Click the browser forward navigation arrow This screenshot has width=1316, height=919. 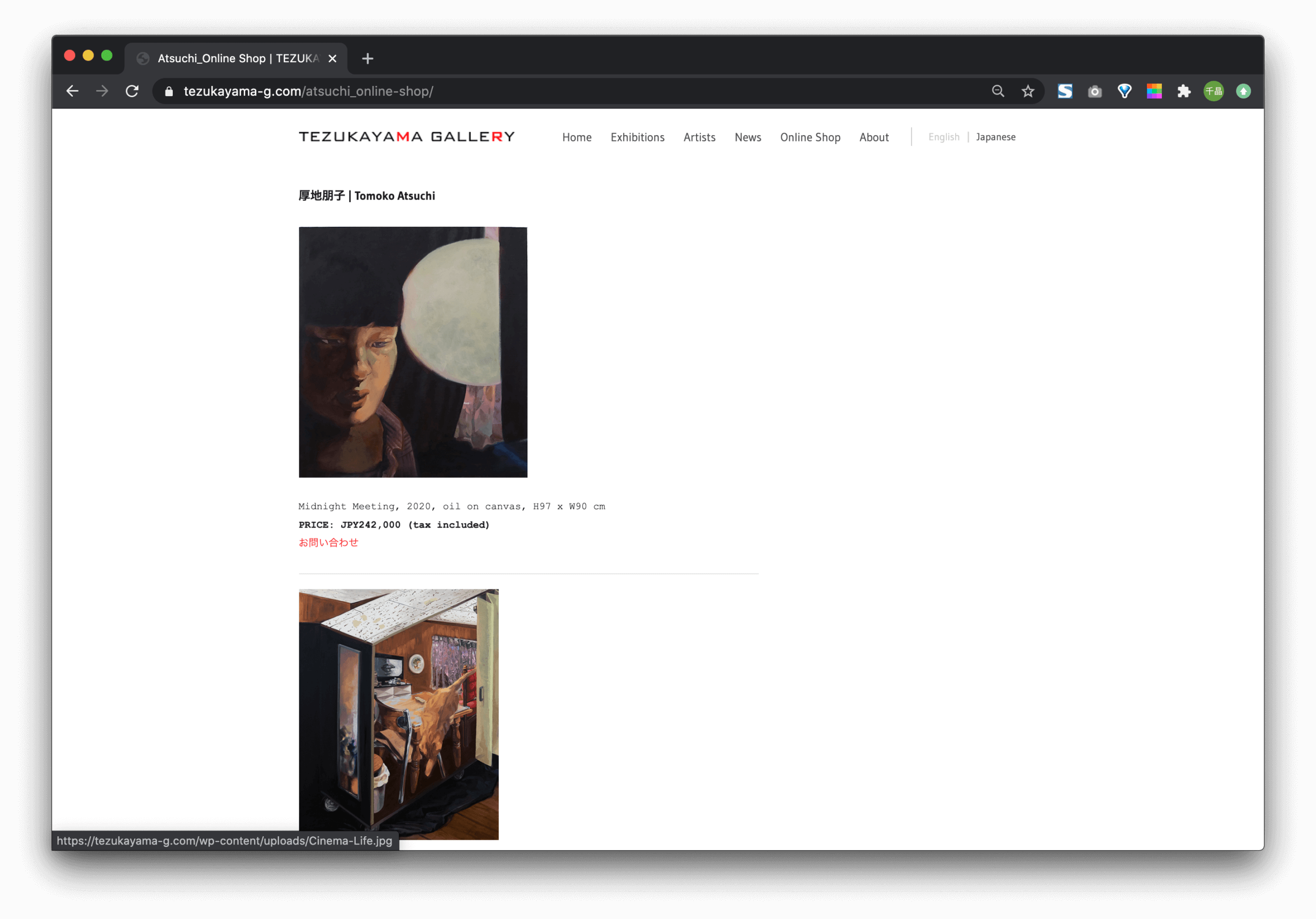(102, 91)
